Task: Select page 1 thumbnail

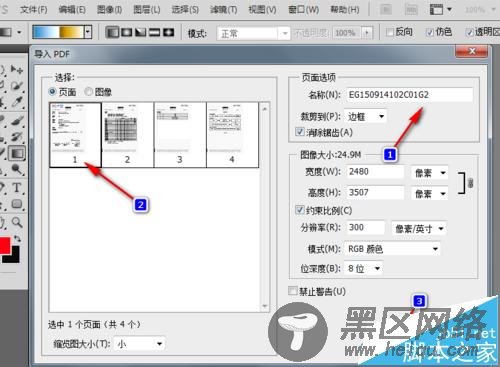Action: coord(75,135)
